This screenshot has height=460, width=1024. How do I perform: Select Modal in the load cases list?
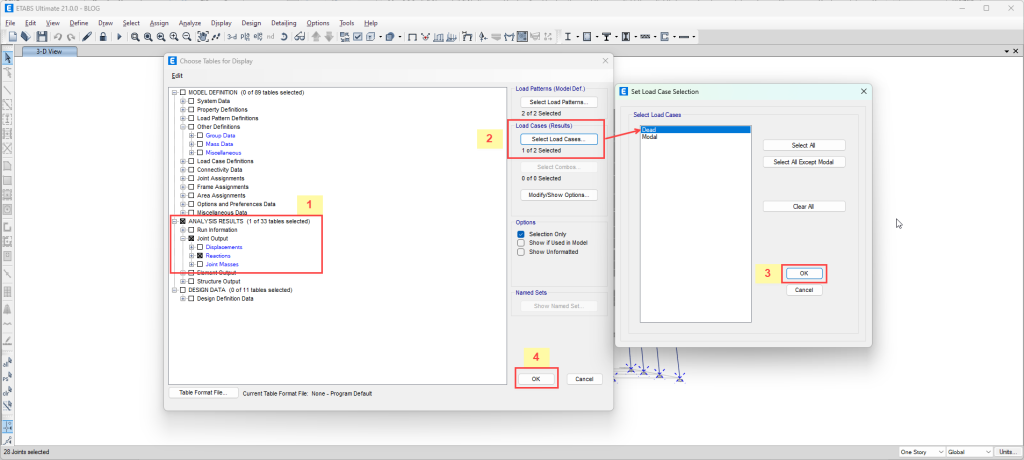pos(650,137)
